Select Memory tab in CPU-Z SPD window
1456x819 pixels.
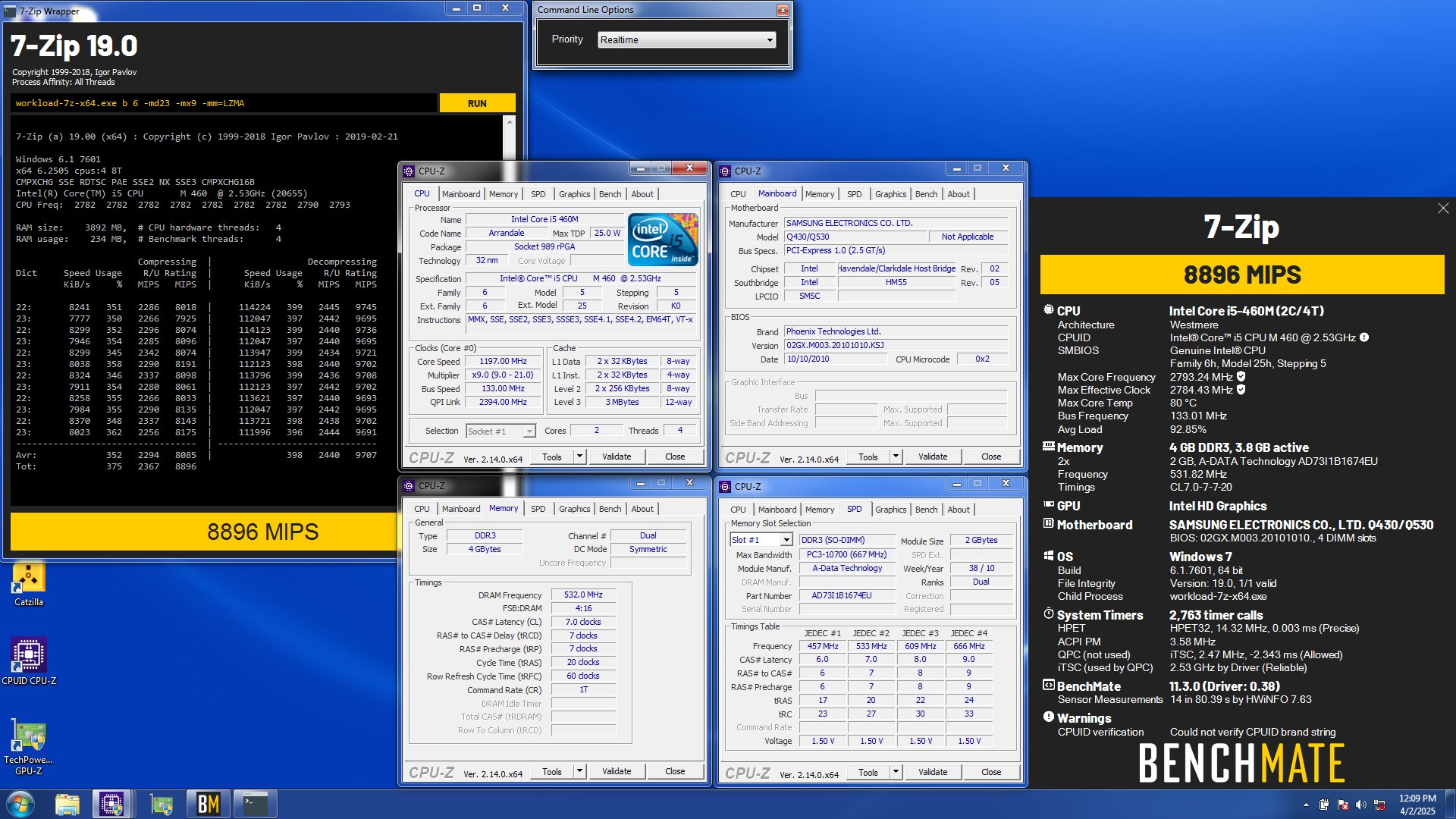(819, 510)
